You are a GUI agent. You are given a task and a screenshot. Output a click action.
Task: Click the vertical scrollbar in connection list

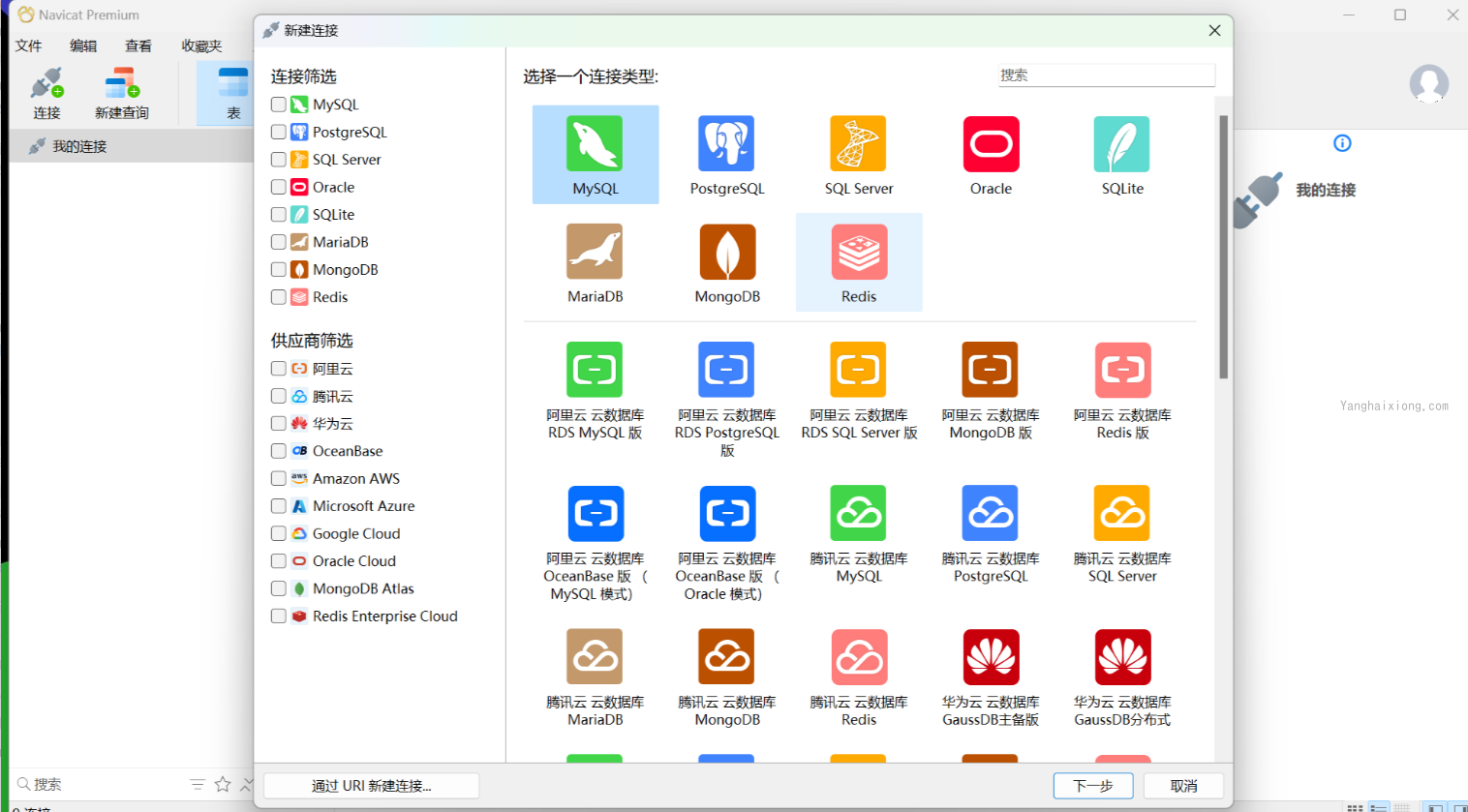pyautogui.click(x=1224, y=247)
